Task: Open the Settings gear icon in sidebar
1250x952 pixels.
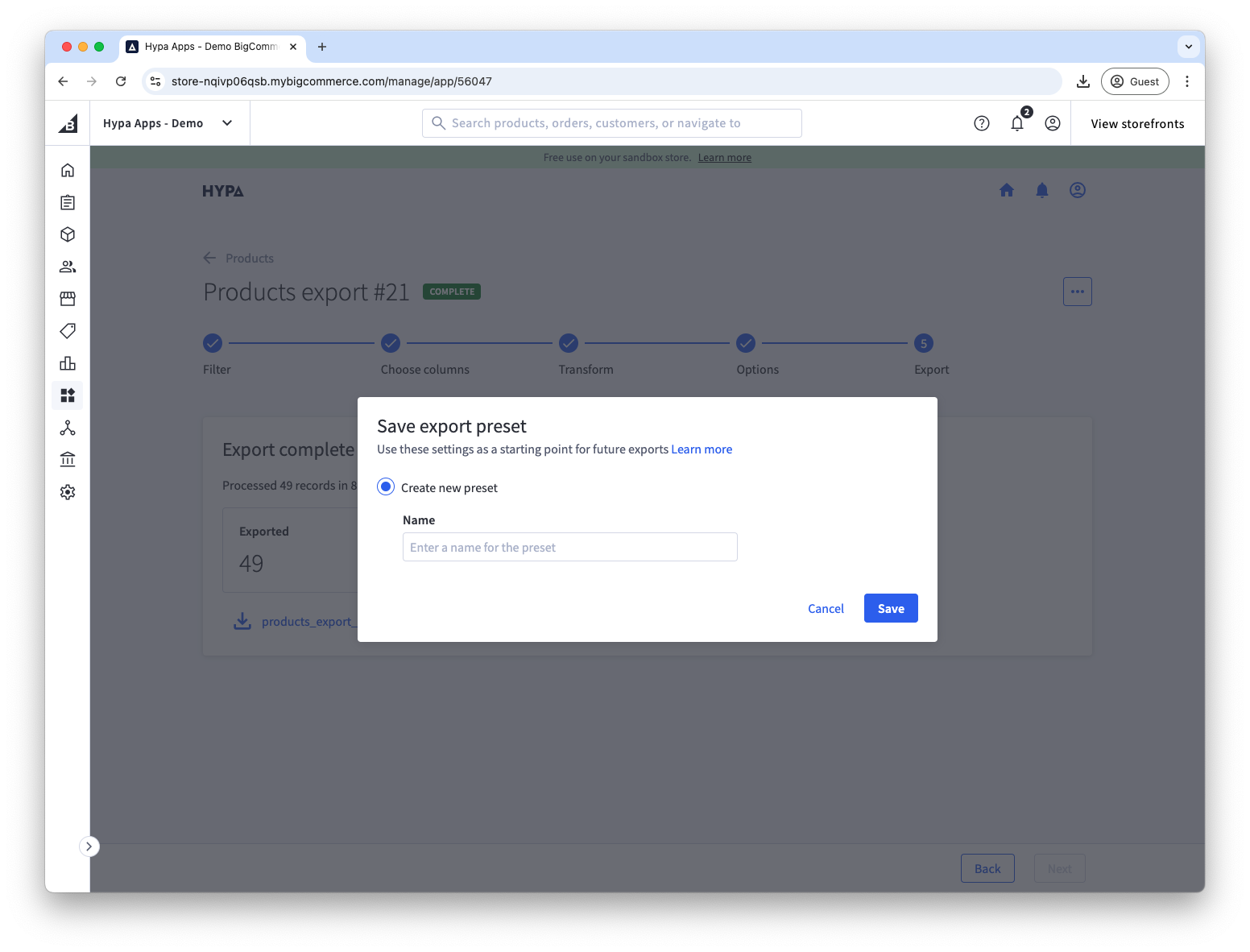Action: pos(68,492)
